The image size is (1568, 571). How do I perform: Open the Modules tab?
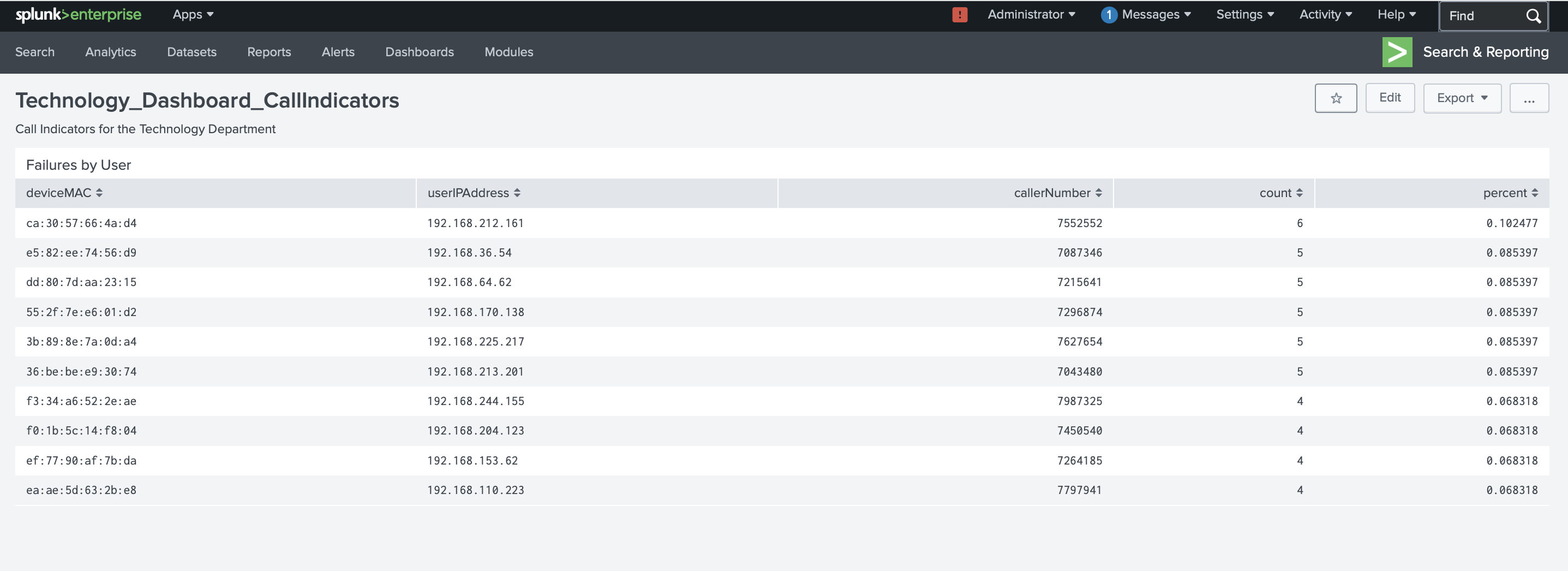509,52
